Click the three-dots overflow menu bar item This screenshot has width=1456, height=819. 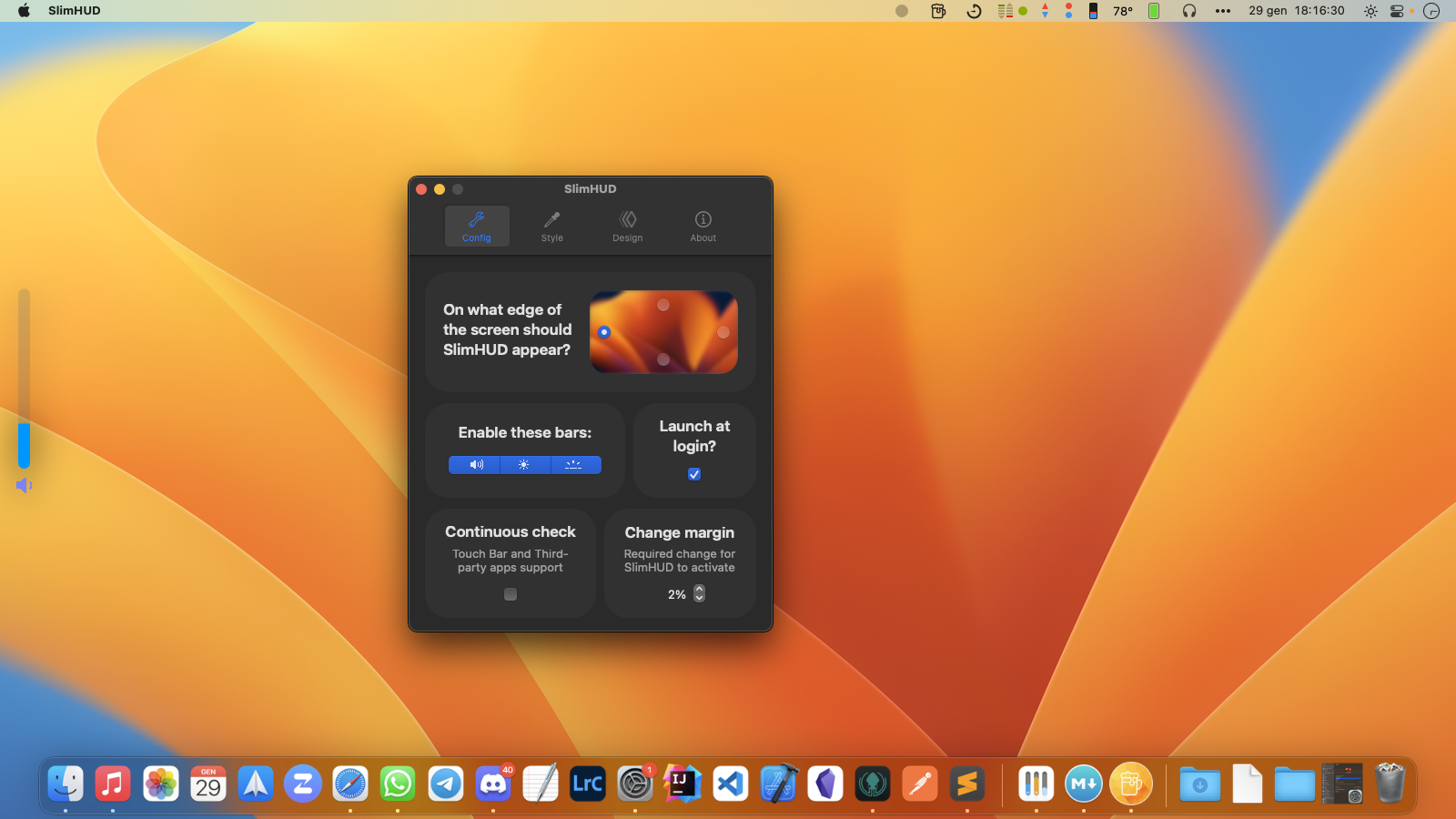1223,11
